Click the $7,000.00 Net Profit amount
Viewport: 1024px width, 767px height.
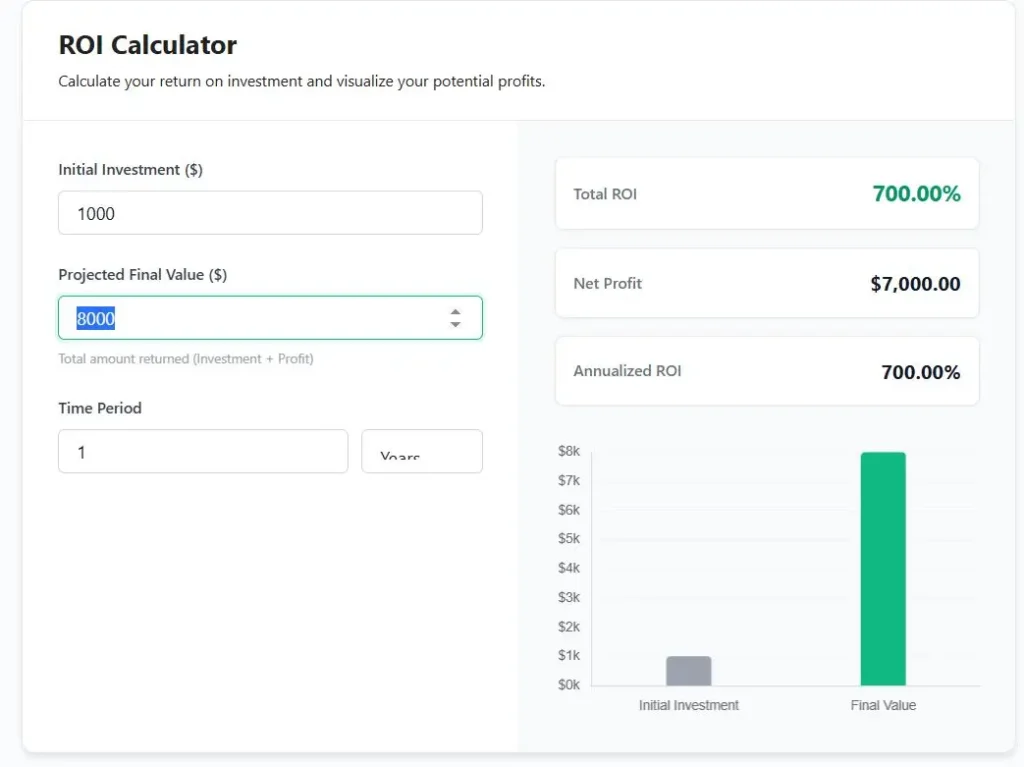[x=915, y=284]
